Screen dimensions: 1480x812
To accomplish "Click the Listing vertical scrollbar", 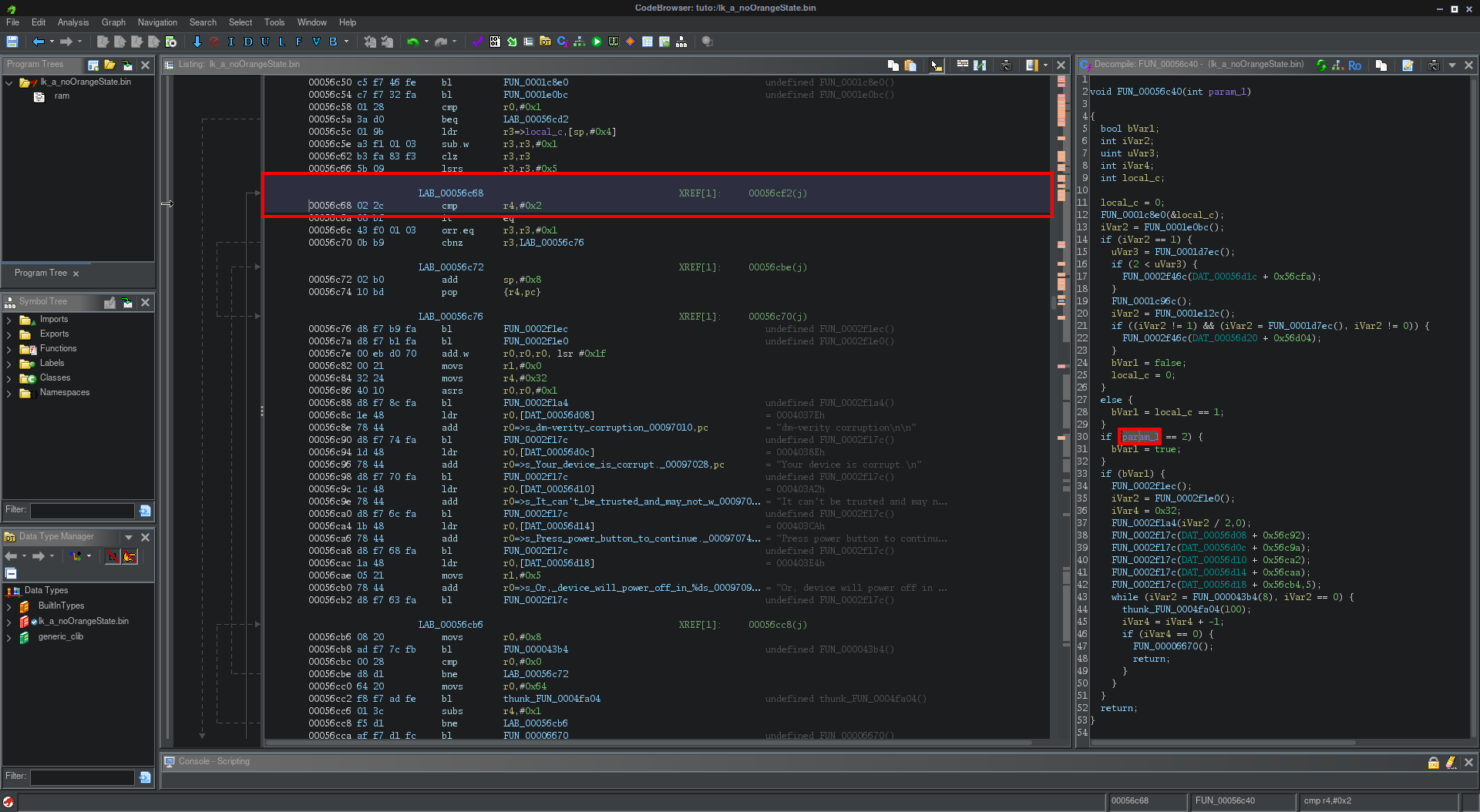I will click(1054, 302).
